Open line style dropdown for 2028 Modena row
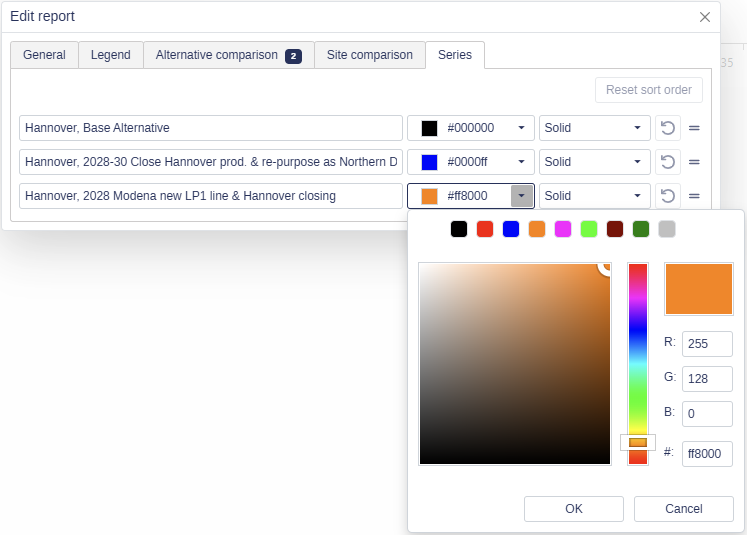The width and height of the screenshot is (747, 535). click(595, 196)
